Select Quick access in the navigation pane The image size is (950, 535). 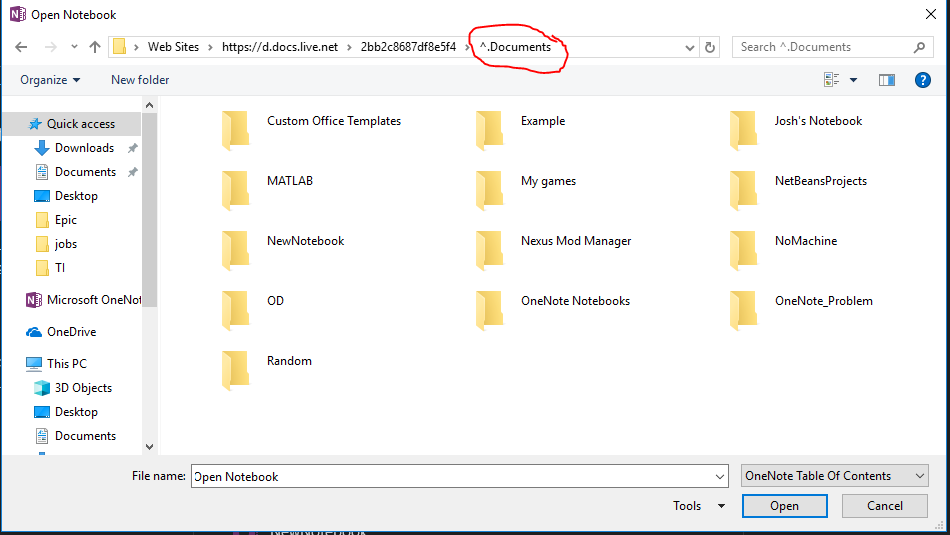tap(72, 124)
